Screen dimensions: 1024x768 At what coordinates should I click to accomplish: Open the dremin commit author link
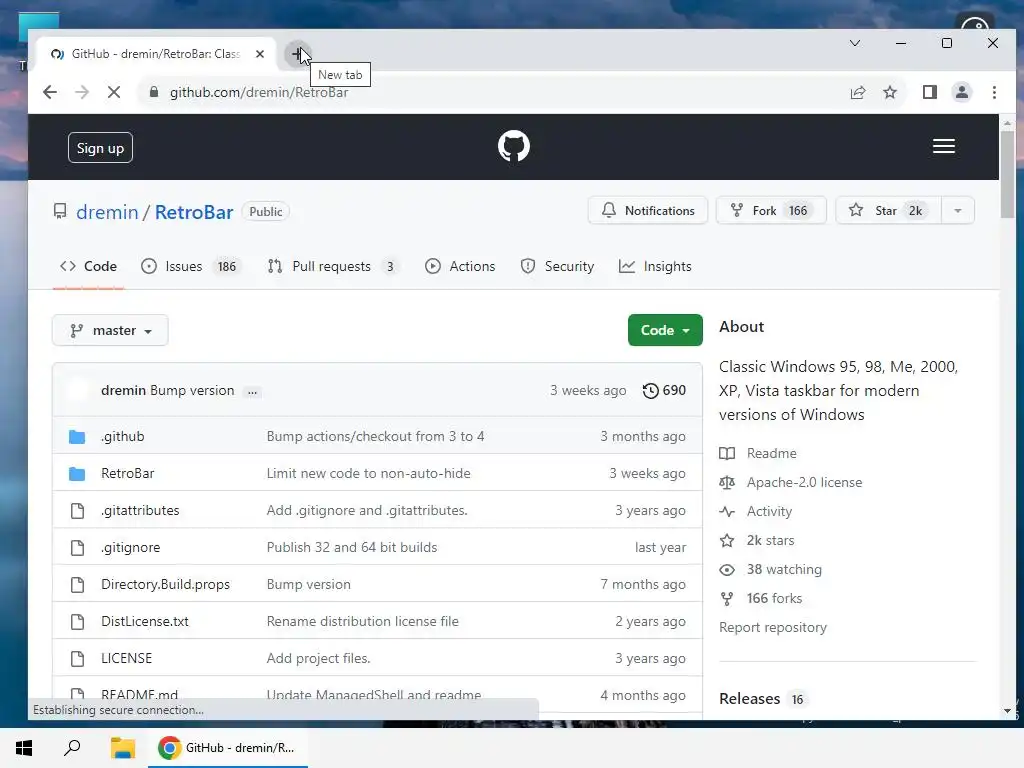[x=123, y=391]
